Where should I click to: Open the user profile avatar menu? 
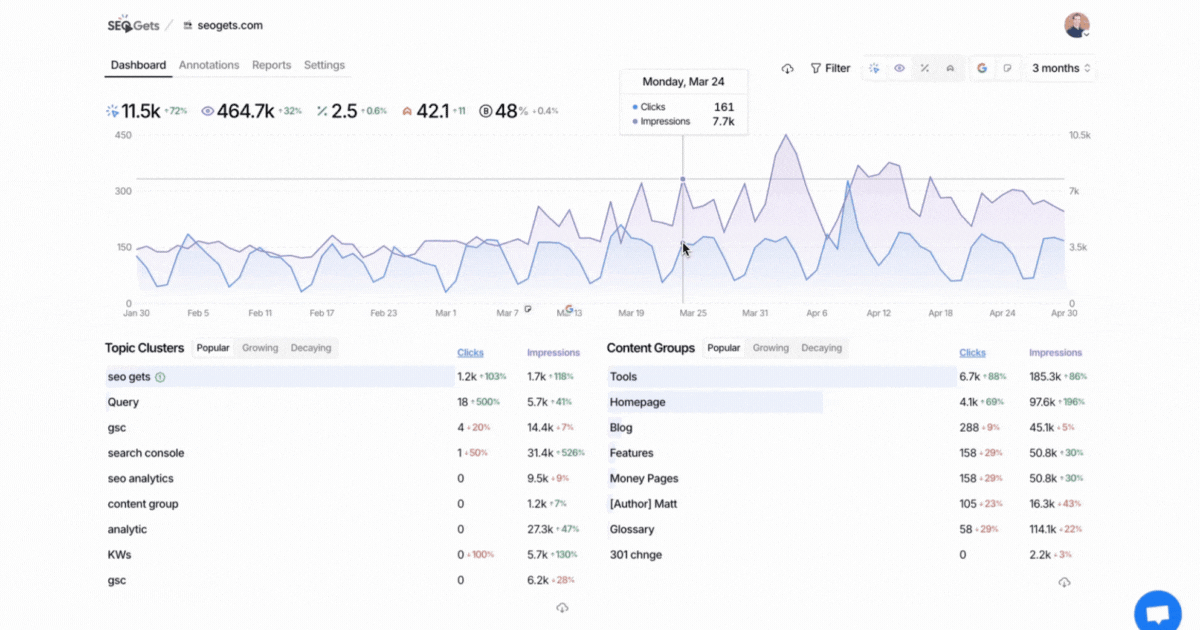point(1076,25)
